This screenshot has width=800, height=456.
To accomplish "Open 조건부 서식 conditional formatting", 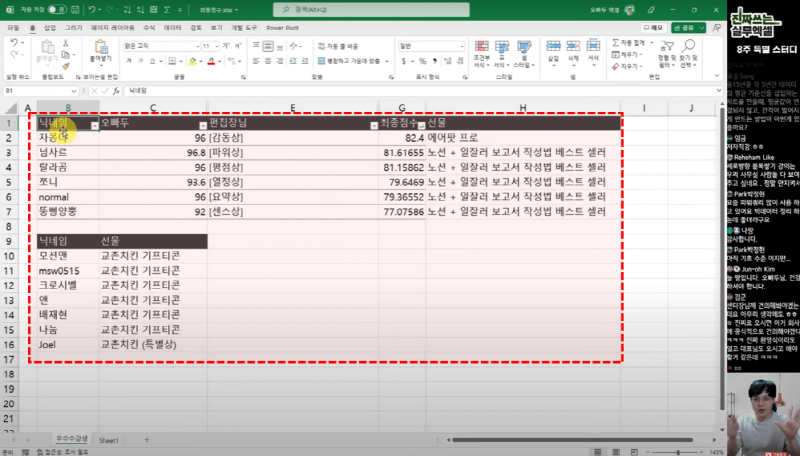I will (481, 54).
